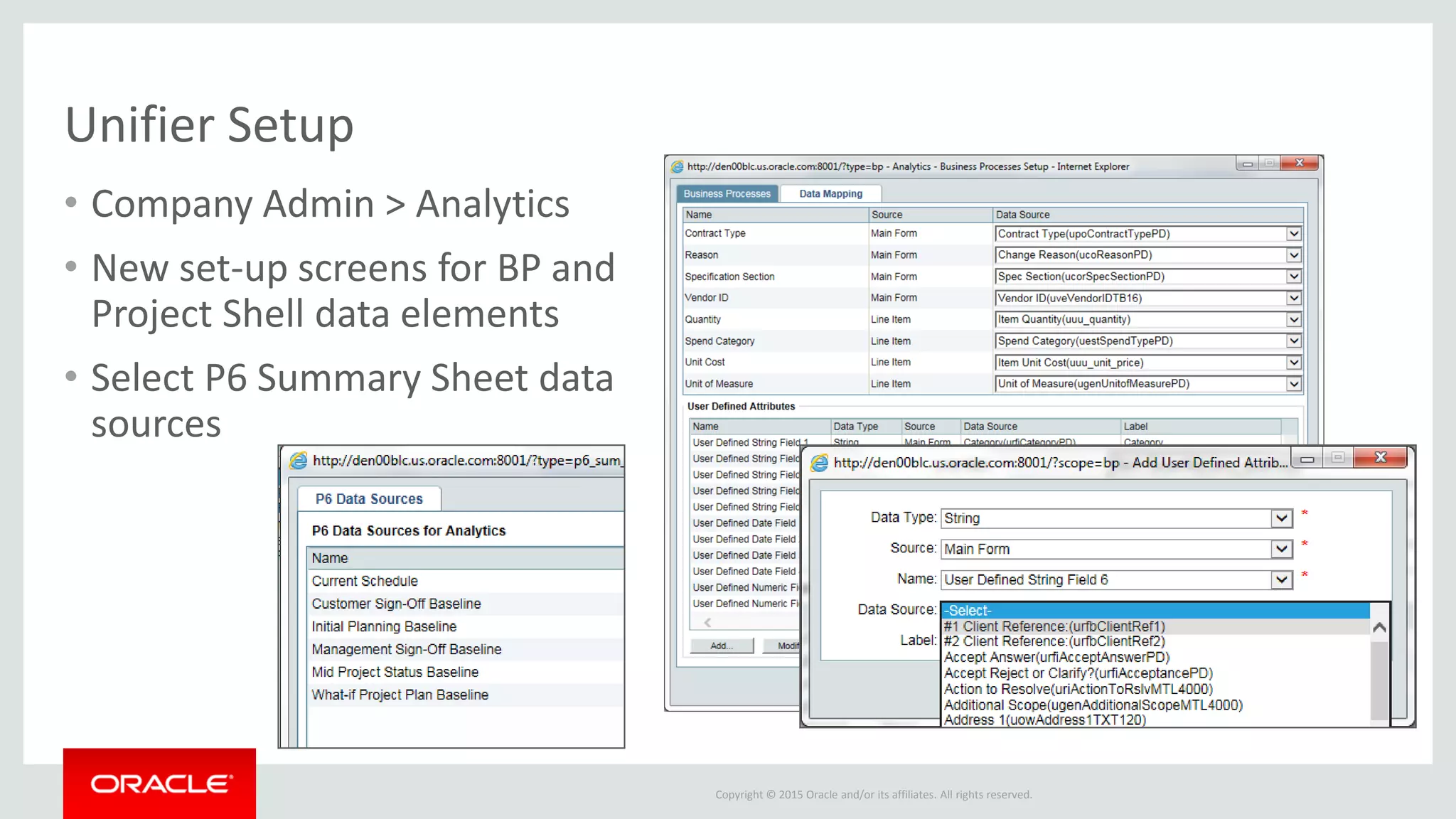Select the Reason name cell
Viewport: 1456px width, 819px height.
point(775,255)
